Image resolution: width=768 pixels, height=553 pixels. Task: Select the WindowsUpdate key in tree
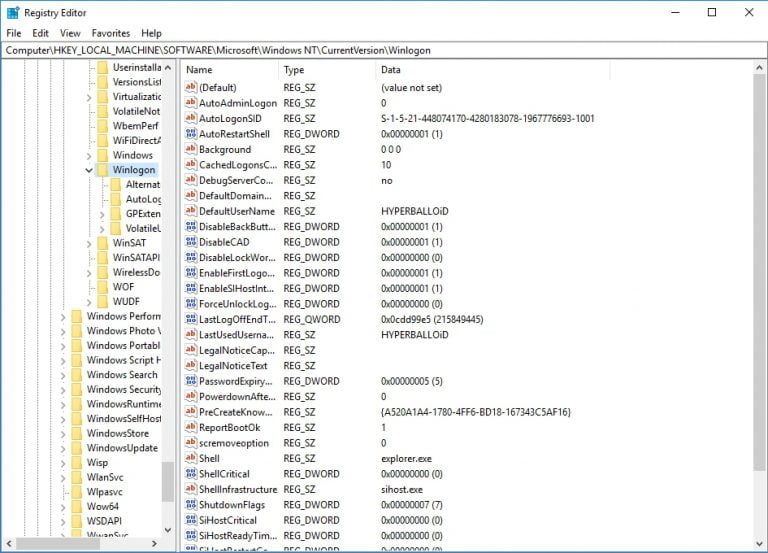pos(122,448)
